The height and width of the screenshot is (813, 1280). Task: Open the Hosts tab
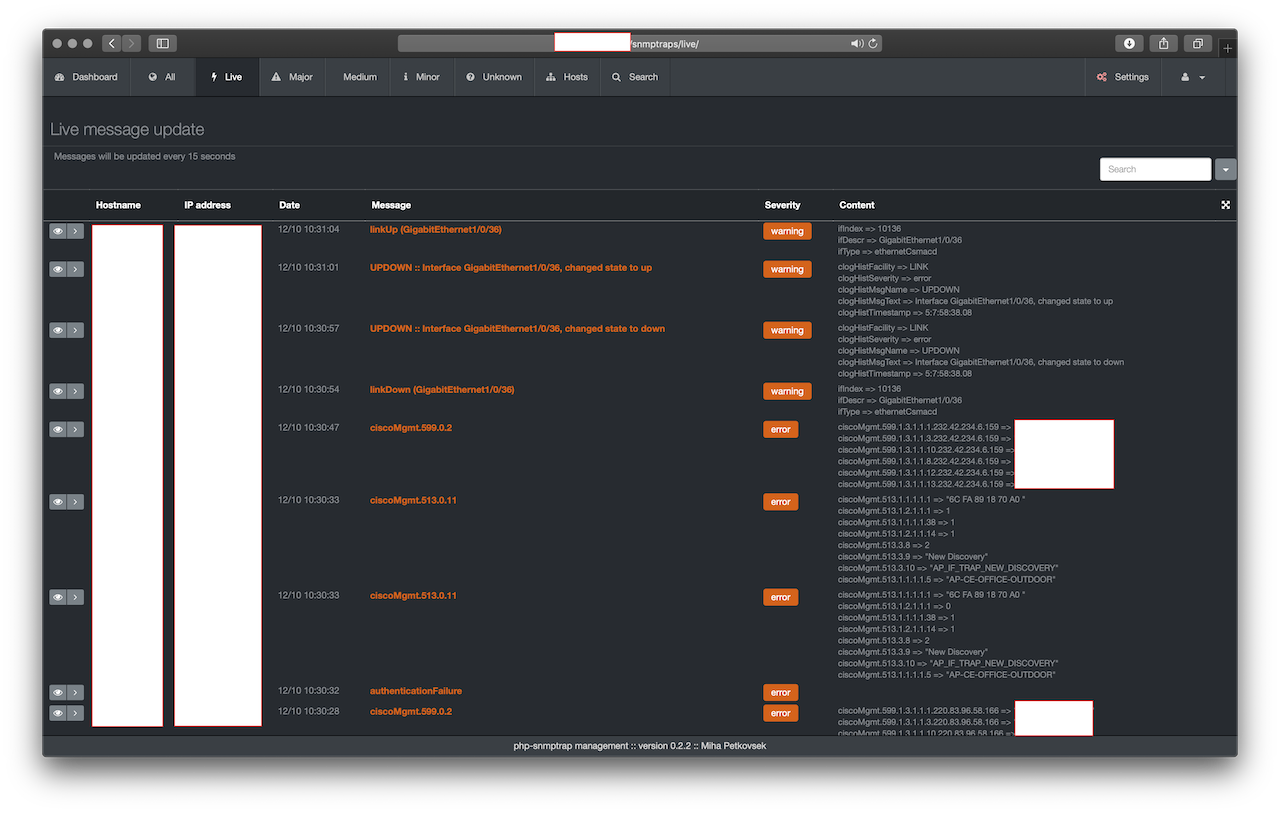tap(567, 77)
